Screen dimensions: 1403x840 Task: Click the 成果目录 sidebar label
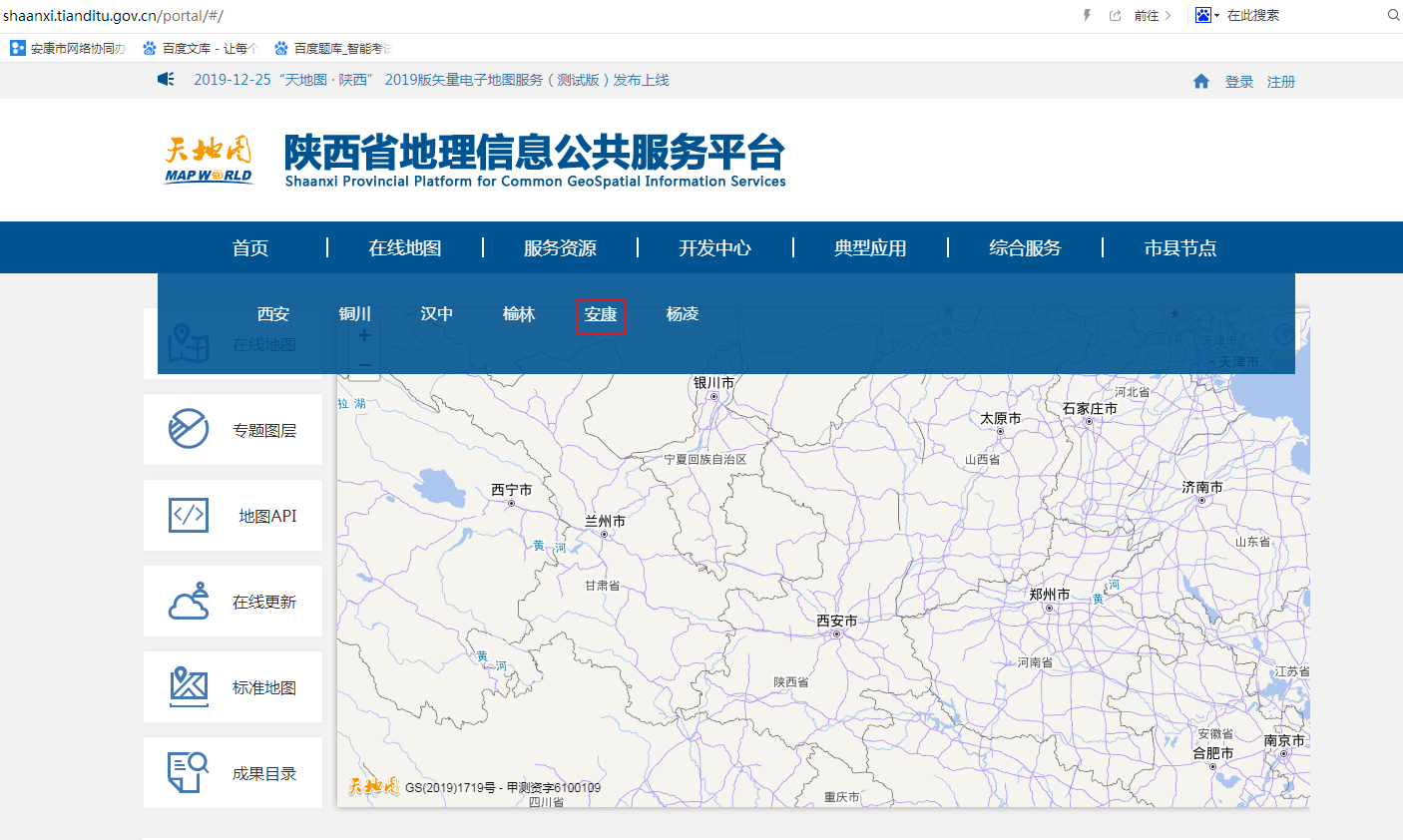coord(264,773)
